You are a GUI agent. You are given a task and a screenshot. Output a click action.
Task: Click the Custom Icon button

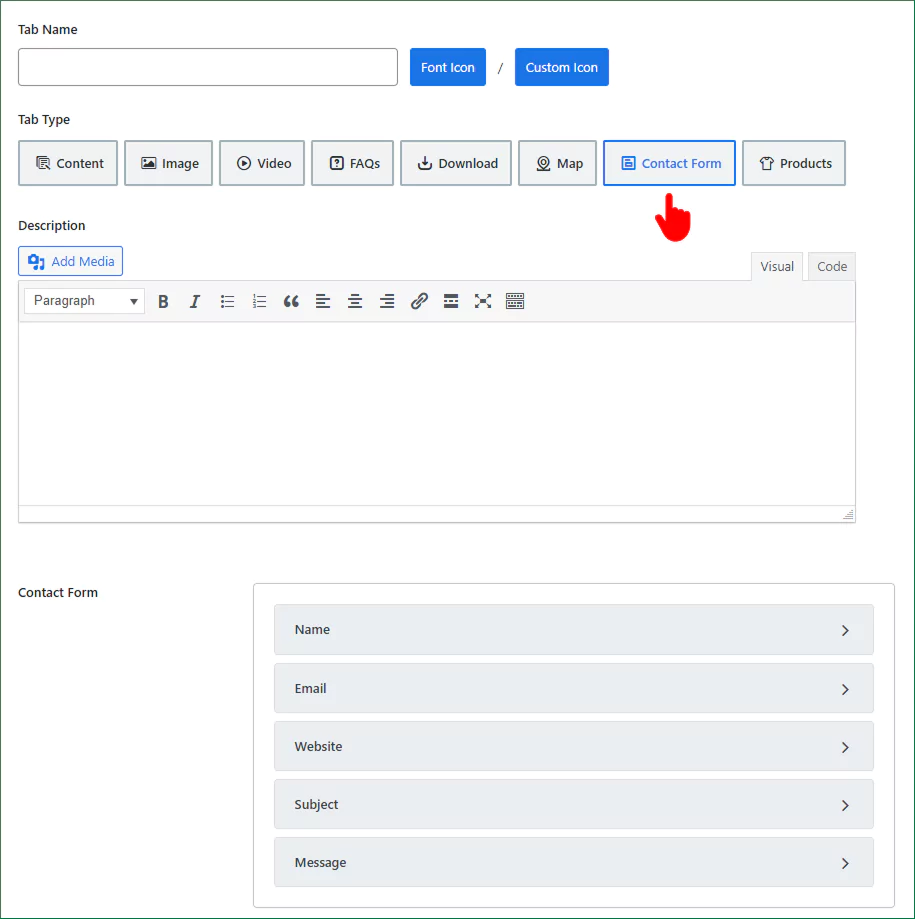(562, 67)
